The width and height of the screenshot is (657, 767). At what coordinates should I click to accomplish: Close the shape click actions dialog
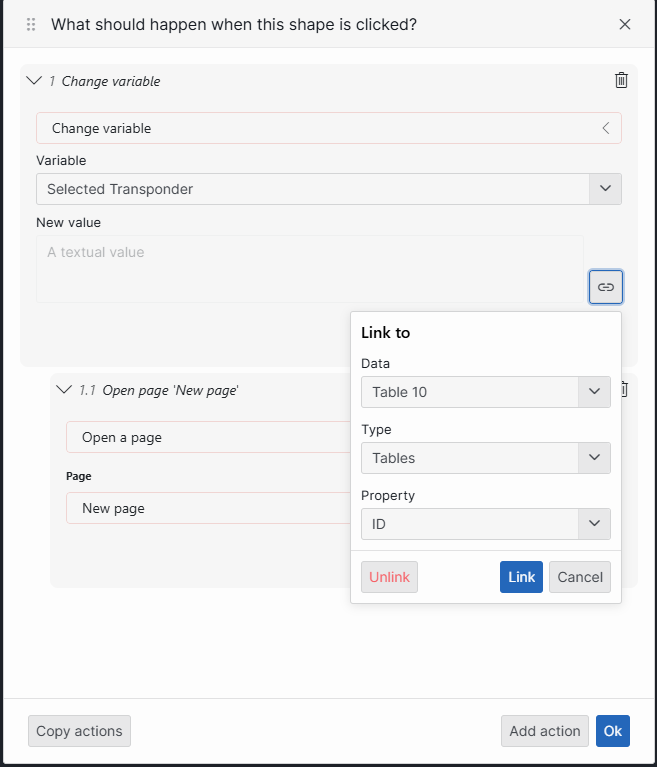(625, 24)
